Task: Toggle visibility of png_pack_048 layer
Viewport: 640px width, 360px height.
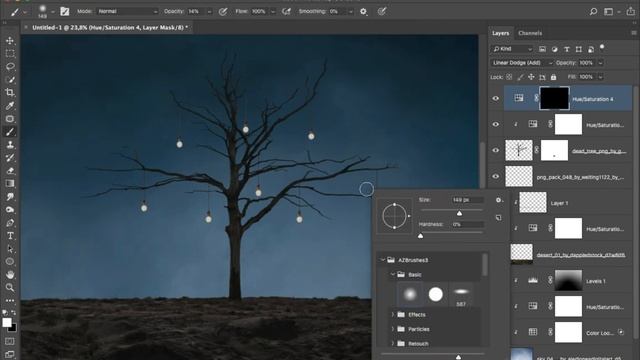Action: pos(496,176)
